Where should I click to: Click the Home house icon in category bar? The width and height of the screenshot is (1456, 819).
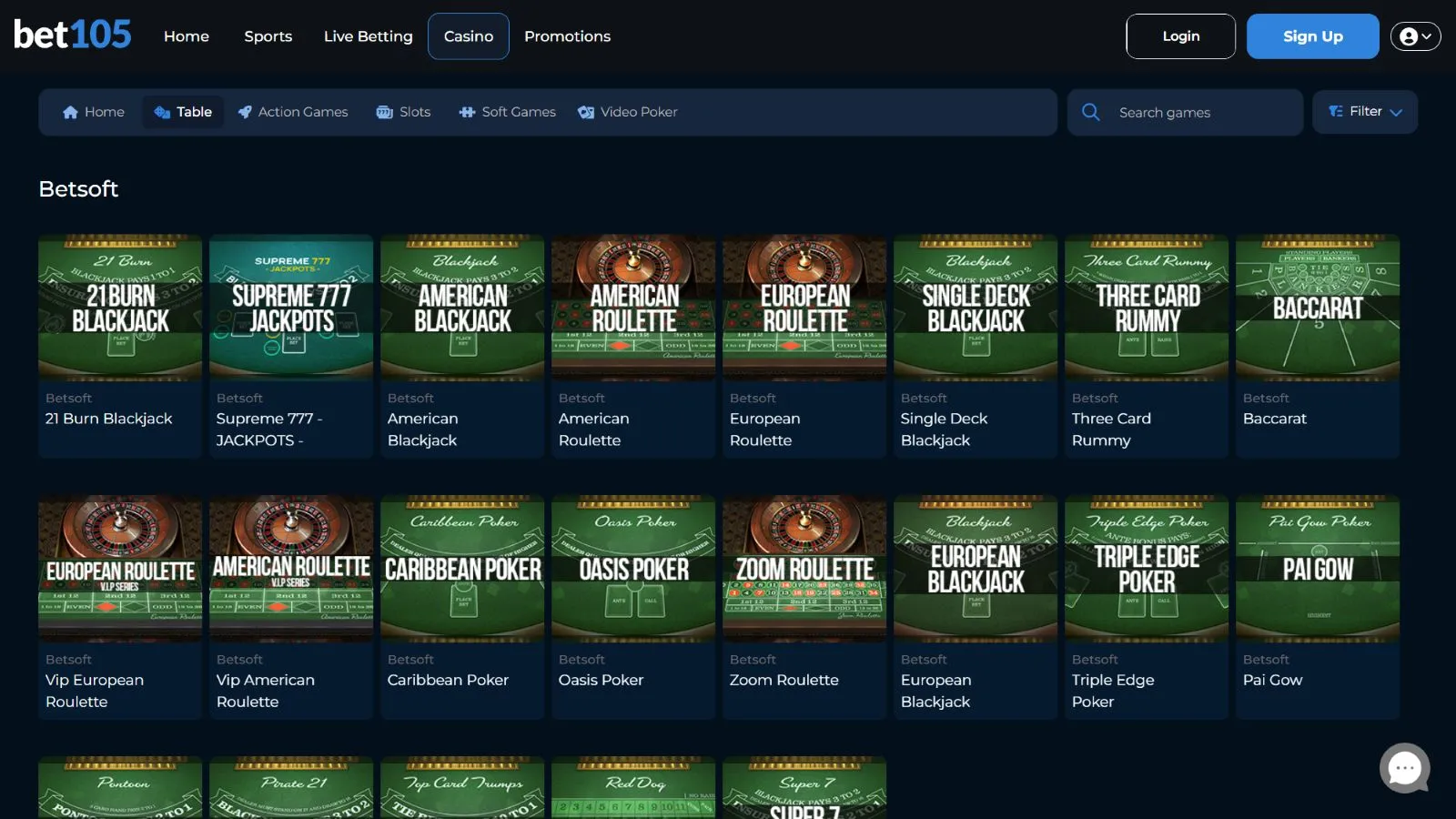pos(70,112)
